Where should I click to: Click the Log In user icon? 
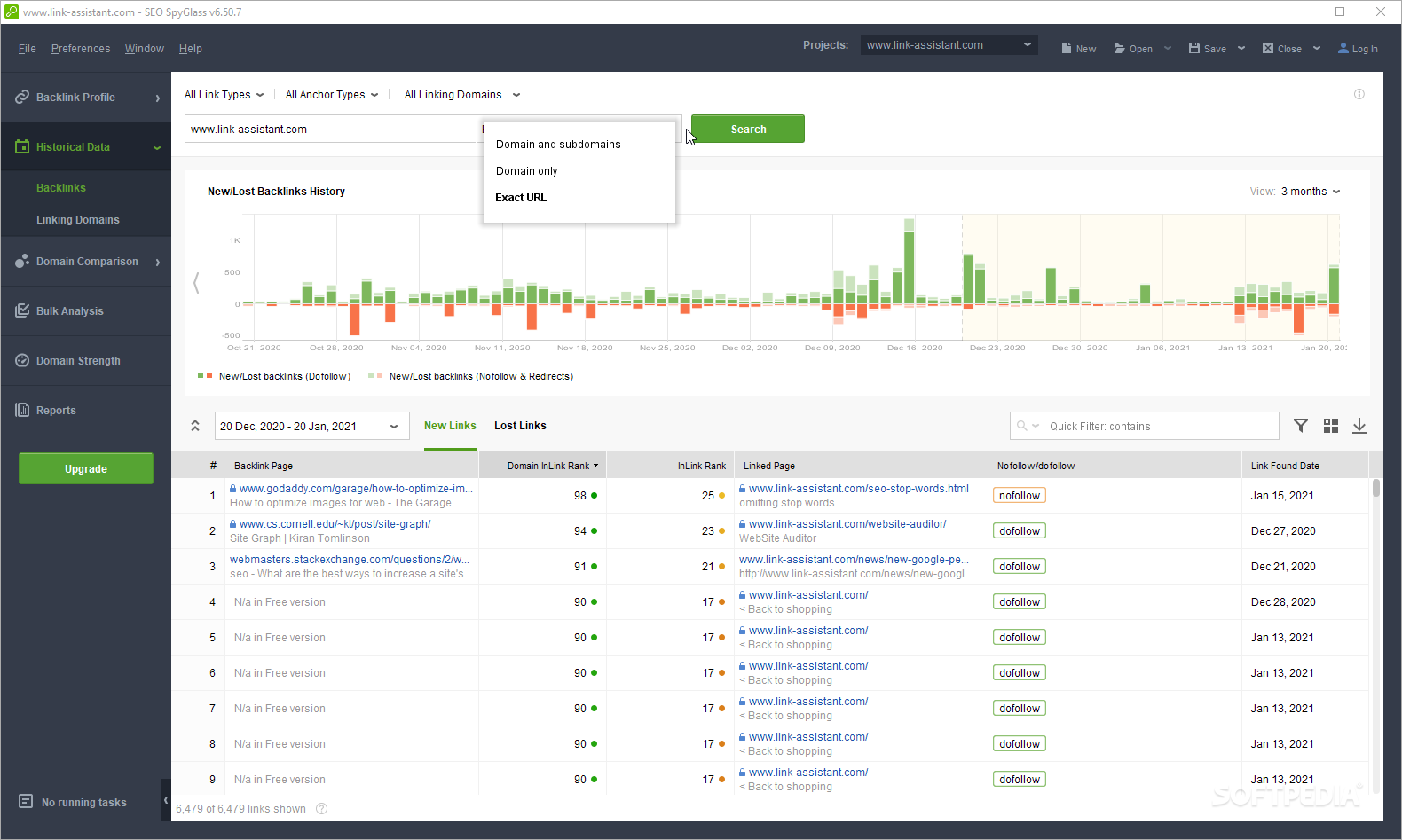pyautogui.click(x=1343, y=48)
